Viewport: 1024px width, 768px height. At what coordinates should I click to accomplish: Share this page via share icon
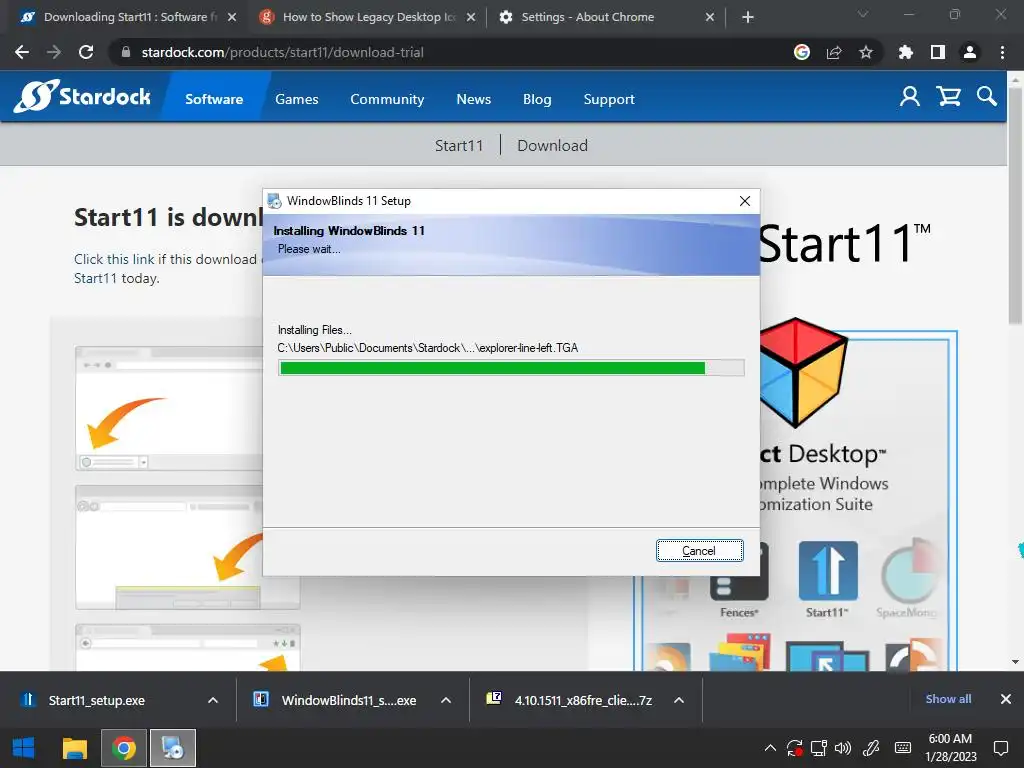tap(834, 52)
